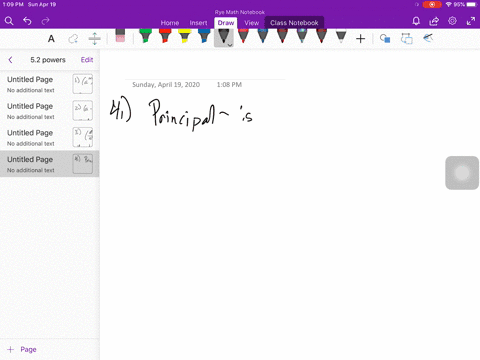
Task: Add a new Page at the bottom
Action: click(22, 349)
